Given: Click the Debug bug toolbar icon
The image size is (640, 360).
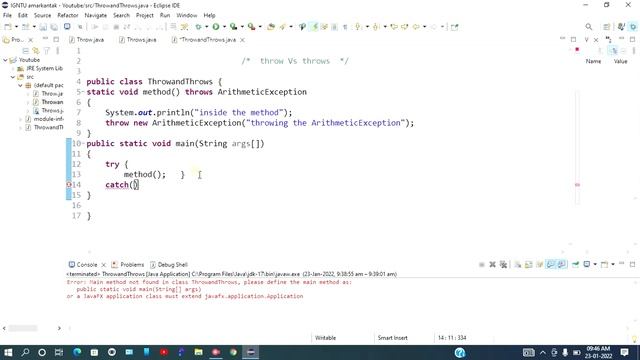Looking at the screenshot, I should (198, 27).
